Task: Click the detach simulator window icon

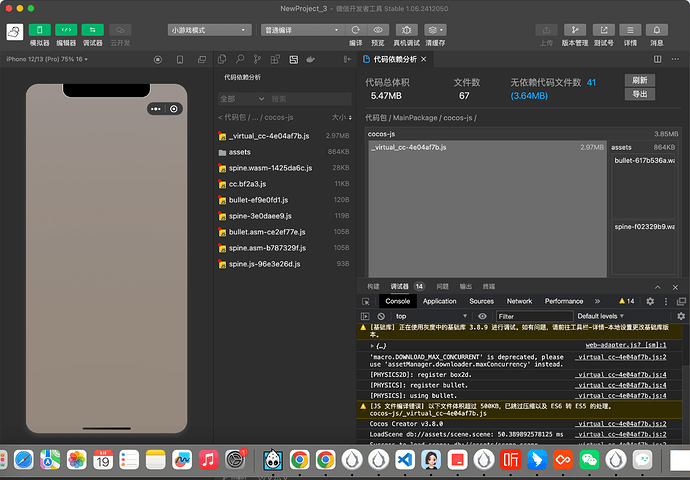Action: (x=202, y=59)
